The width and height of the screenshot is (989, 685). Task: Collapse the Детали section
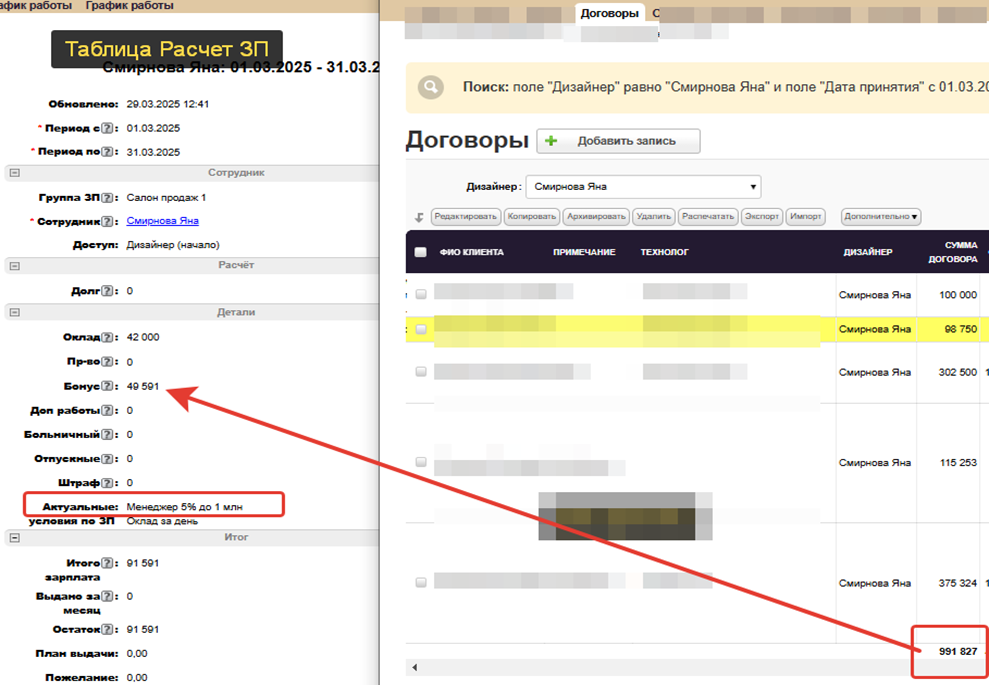point(14,312)
